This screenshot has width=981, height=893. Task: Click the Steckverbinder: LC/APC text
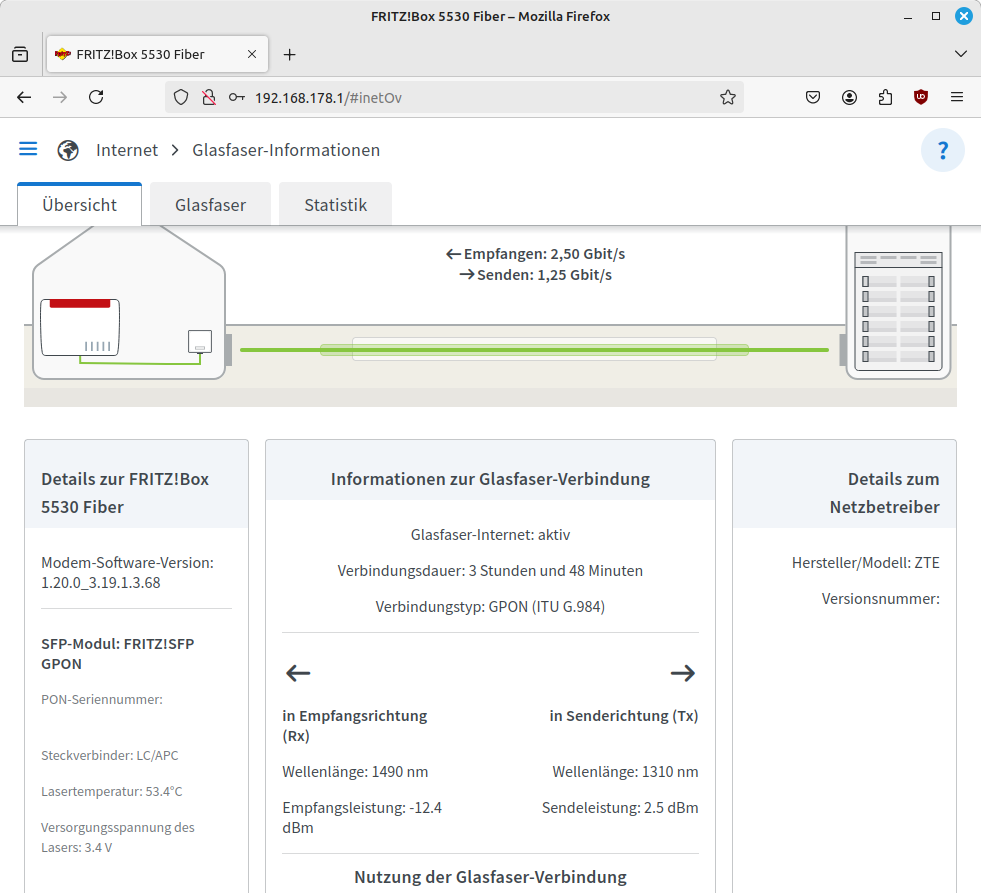pyautogui.click(x=109, y=755)
